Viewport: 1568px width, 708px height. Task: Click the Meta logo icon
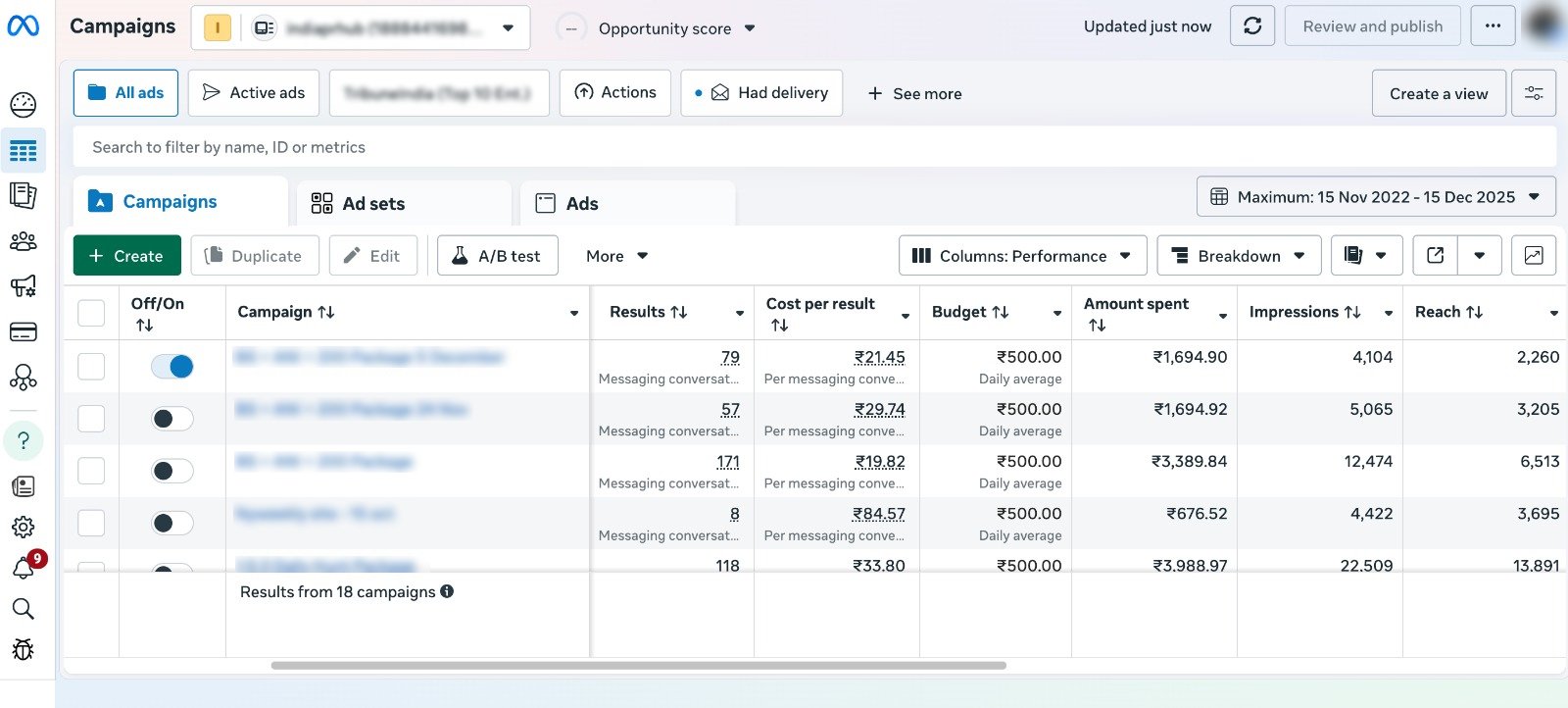tap(24, 26)
